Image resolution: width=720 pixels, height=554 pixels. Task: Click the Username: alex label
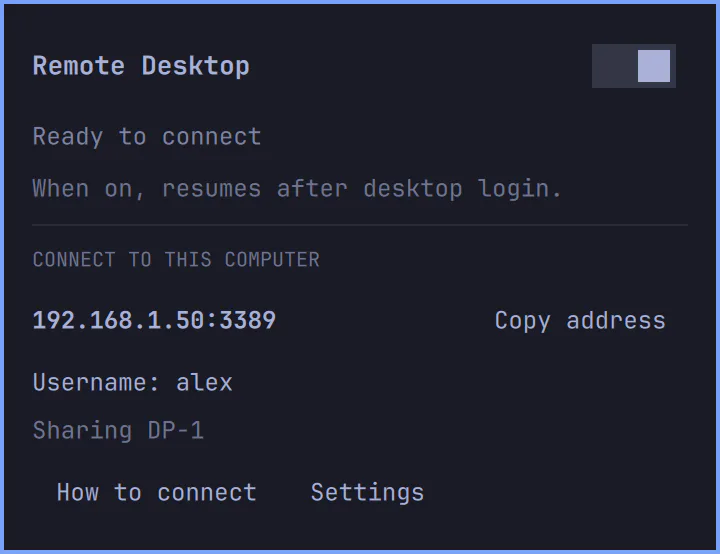point(133,382)
